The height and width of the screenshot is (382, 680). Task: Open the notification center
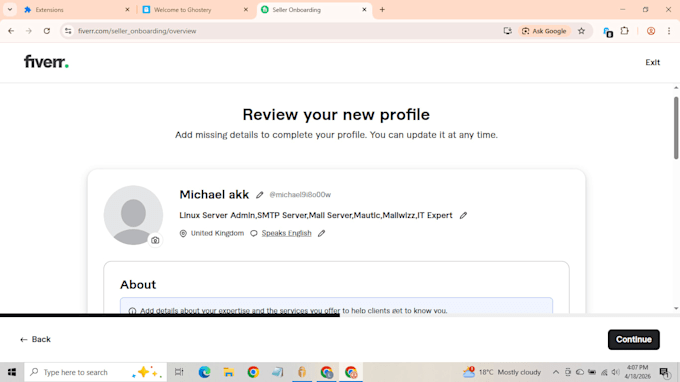(664, 372)
